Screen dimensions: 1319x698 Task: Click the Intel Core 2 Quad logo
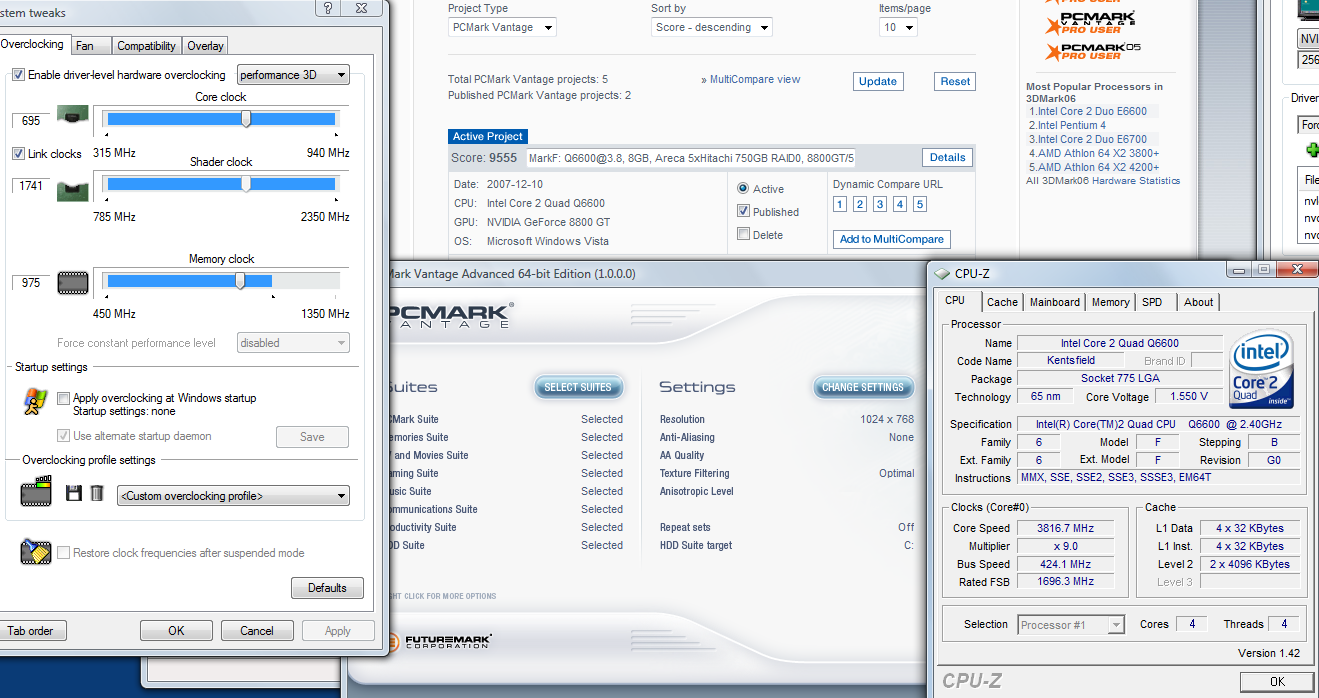1264,369
